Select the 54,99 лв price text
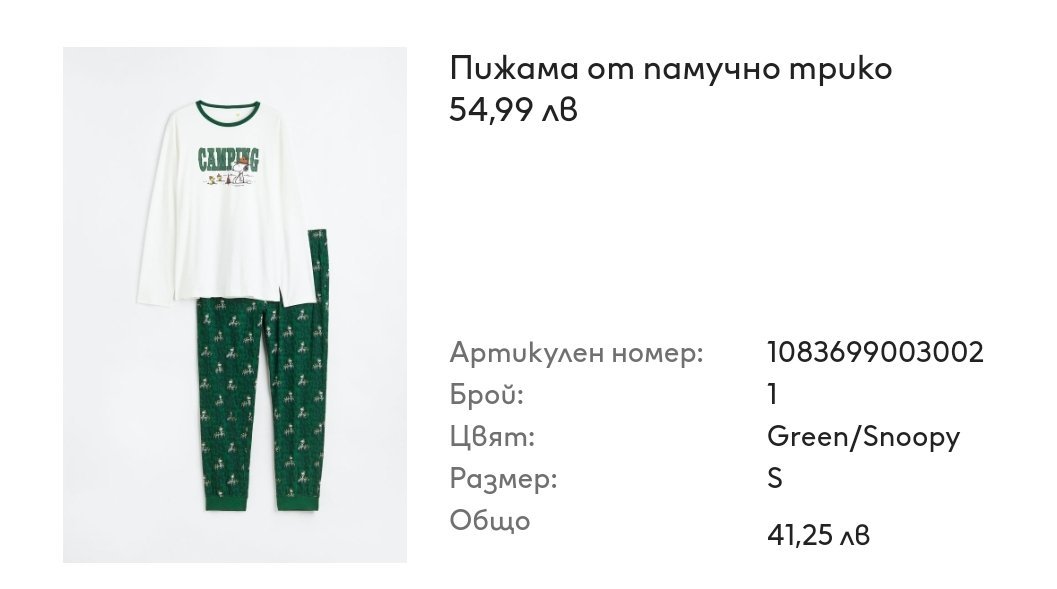Image resolution: width=1057 pixels, height=589 pixels. [513, 110]
